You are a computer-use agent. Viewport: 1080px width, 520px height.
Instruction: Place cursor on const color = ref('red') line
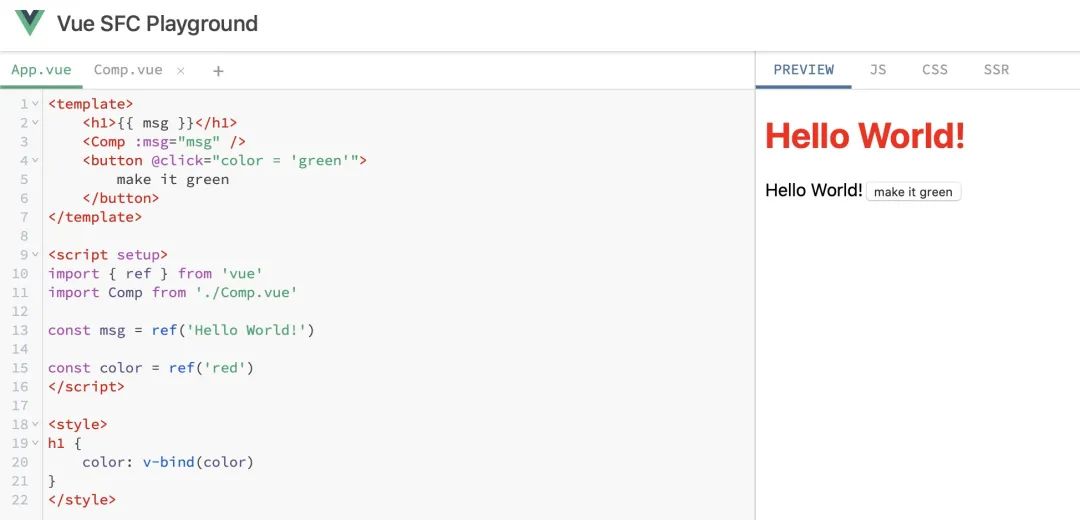151,368
